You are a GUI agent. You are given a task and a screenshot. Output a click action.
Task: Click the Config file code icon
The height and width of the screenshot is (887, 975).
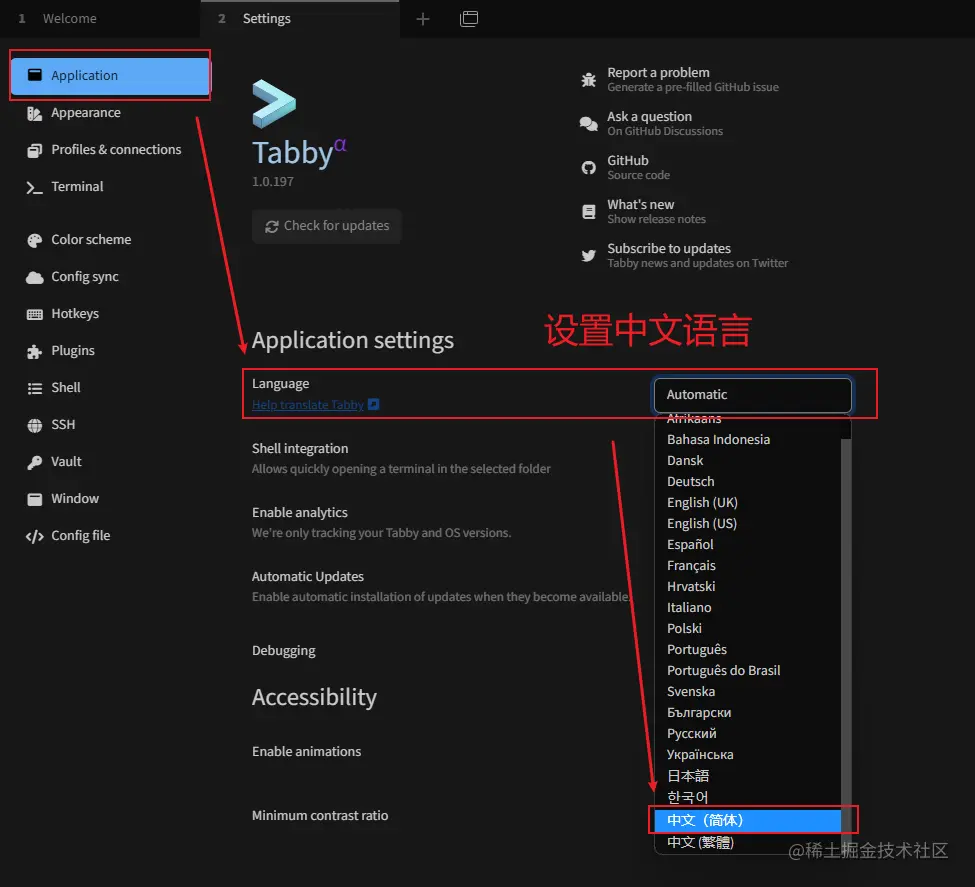click(x=35, y=536)
